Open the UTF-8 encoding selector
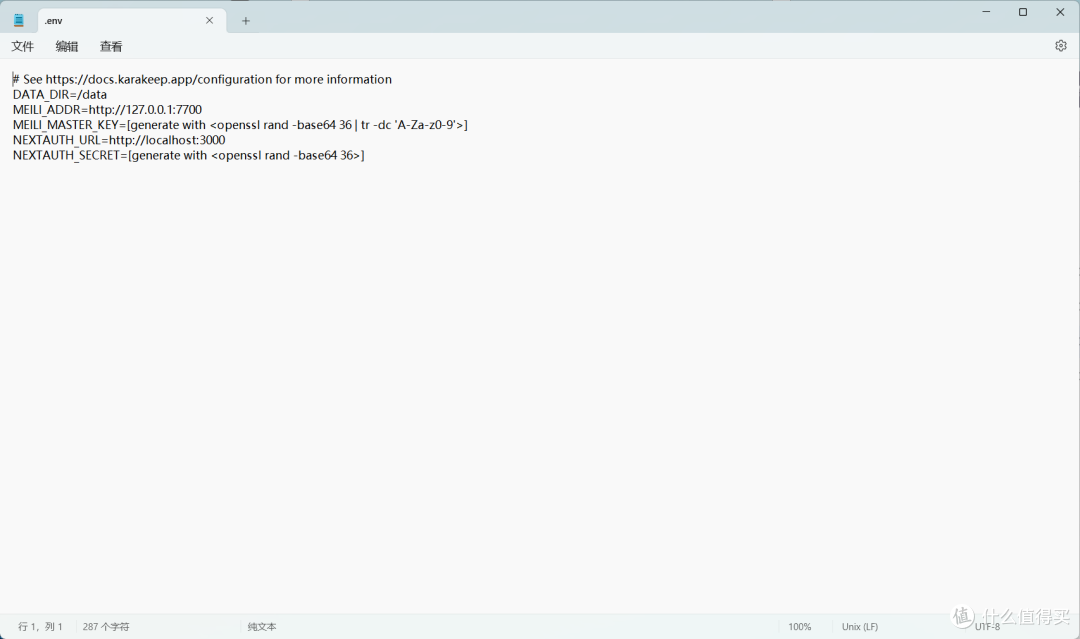Screen dimensions: 1080x639 click(987, 627)
